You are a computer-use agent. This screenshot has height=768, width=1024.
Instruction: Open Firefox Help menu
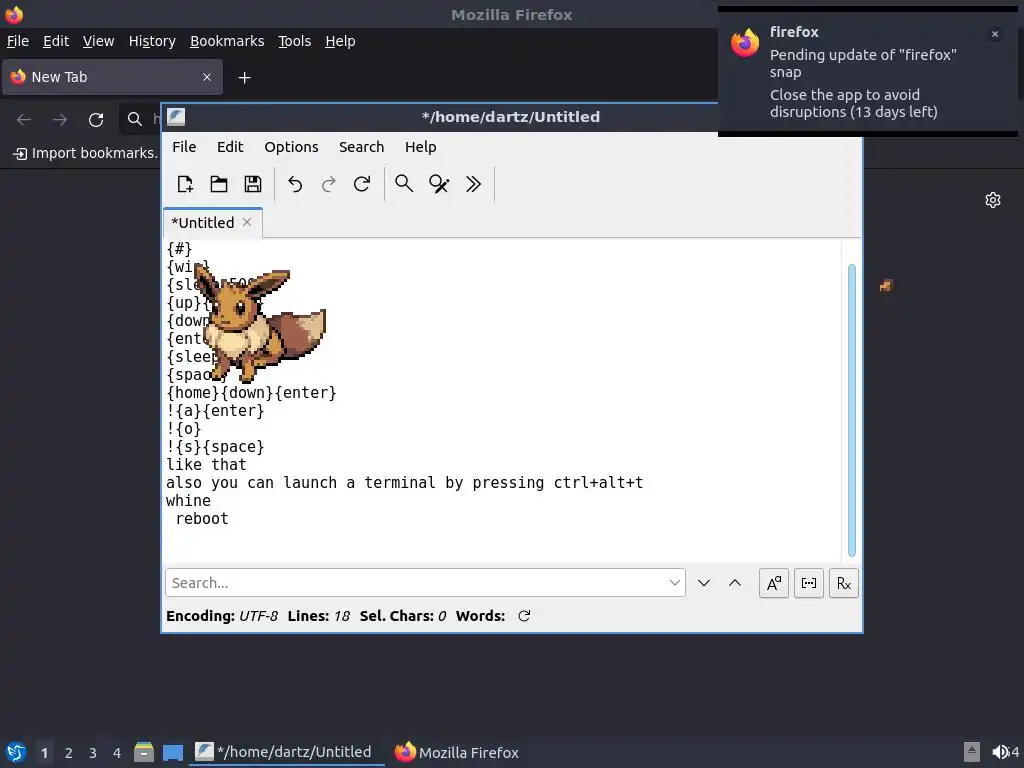tap(340, 41)
